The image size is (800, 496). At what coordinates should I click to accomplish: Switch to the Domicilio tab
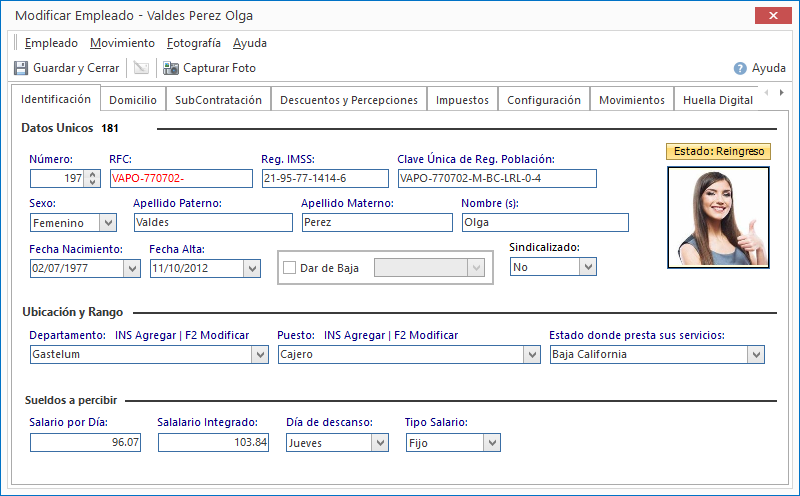click(x=133, y=100)
